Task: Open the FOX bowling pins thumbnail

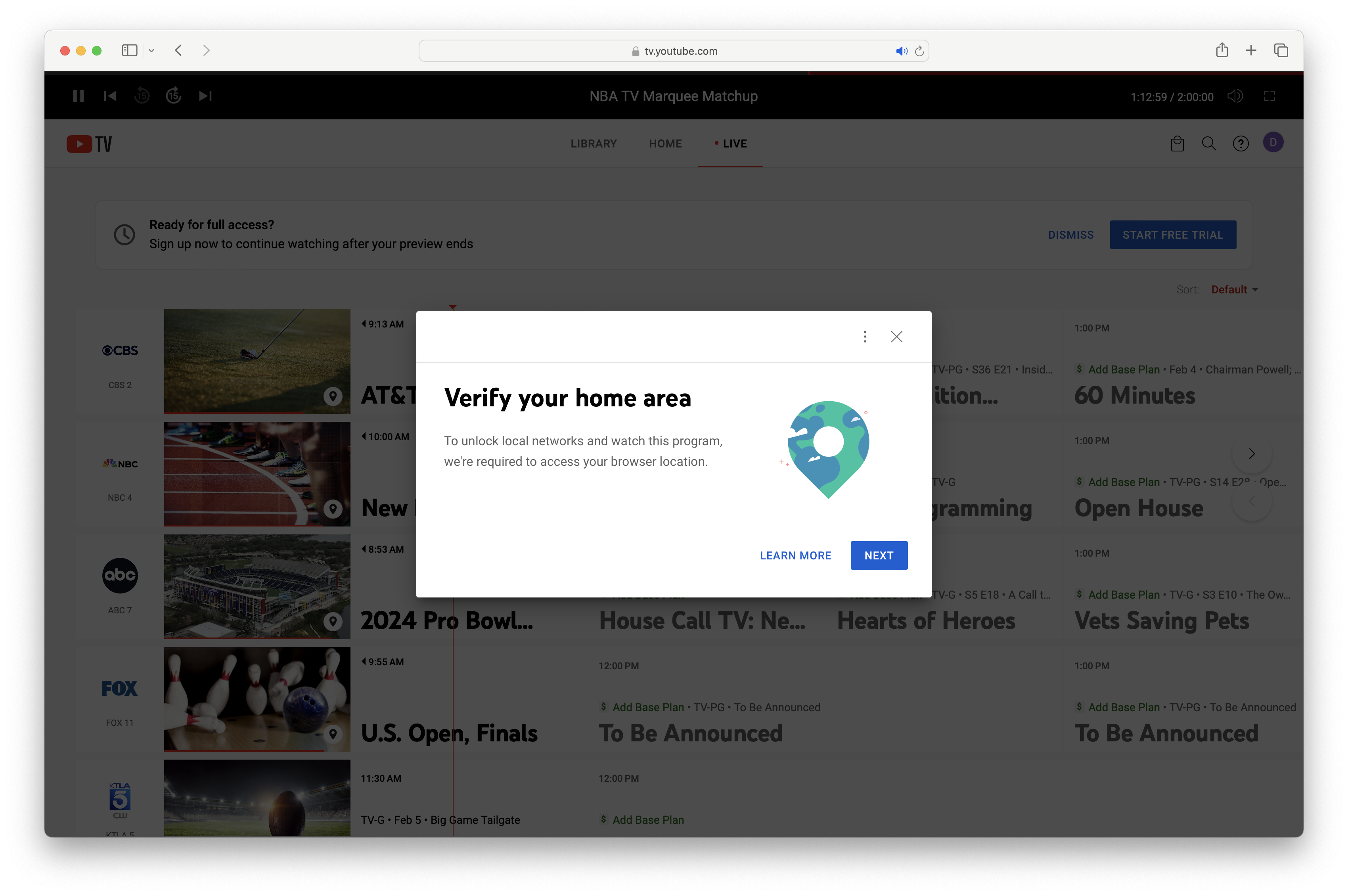Action: (x=257, y=699)
